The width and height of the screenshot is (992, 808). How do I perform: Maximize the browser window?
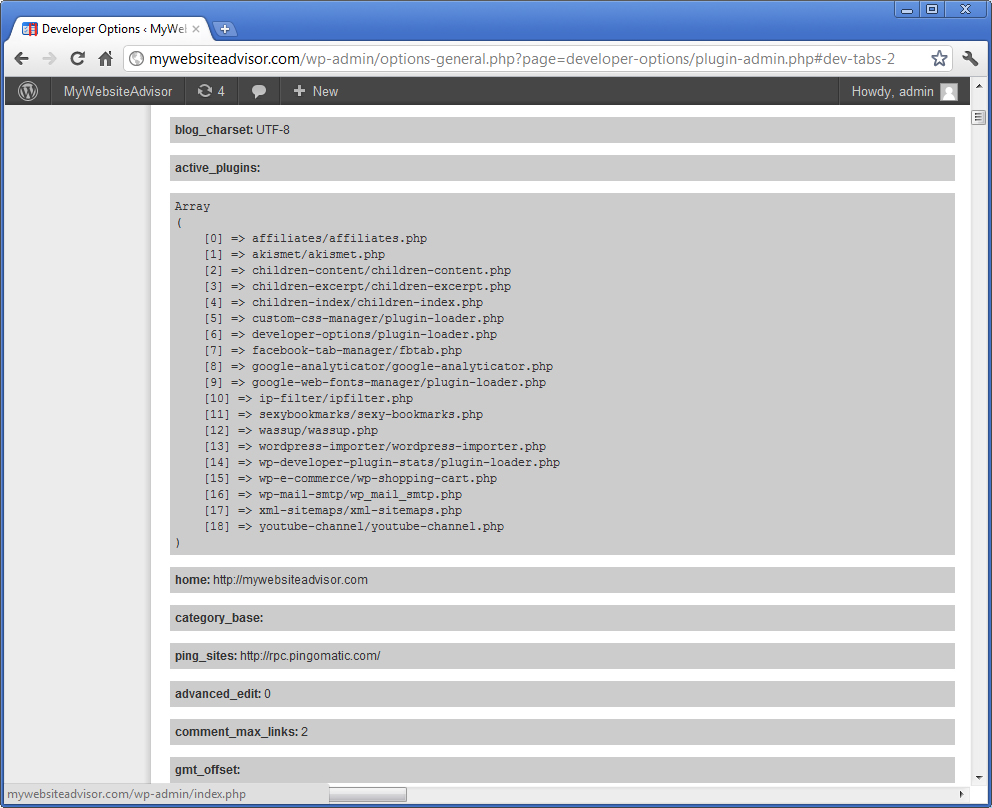(x=932, y=9)
